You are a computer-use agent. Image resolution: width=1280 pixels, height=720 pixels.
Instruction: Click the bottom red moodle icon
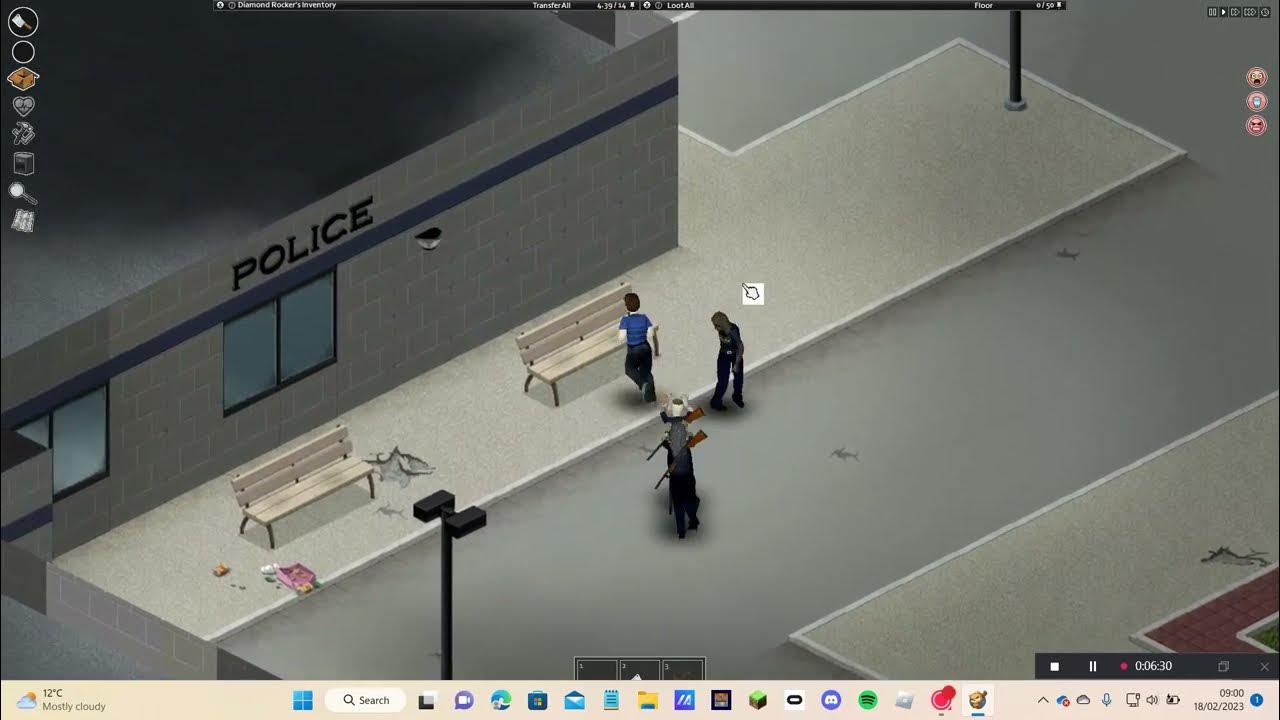tap(1256, 125)
